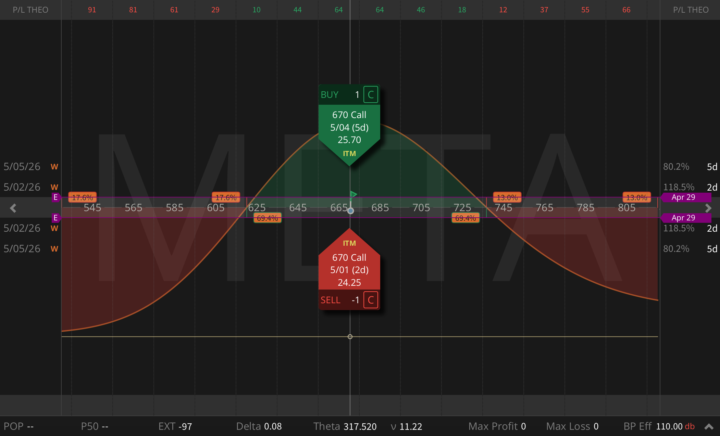The height and width of the screenshot is (436, 720).
Task: Click the green 18 P/L value in the header
Action: pyautogui.click(x=462, y=10)
